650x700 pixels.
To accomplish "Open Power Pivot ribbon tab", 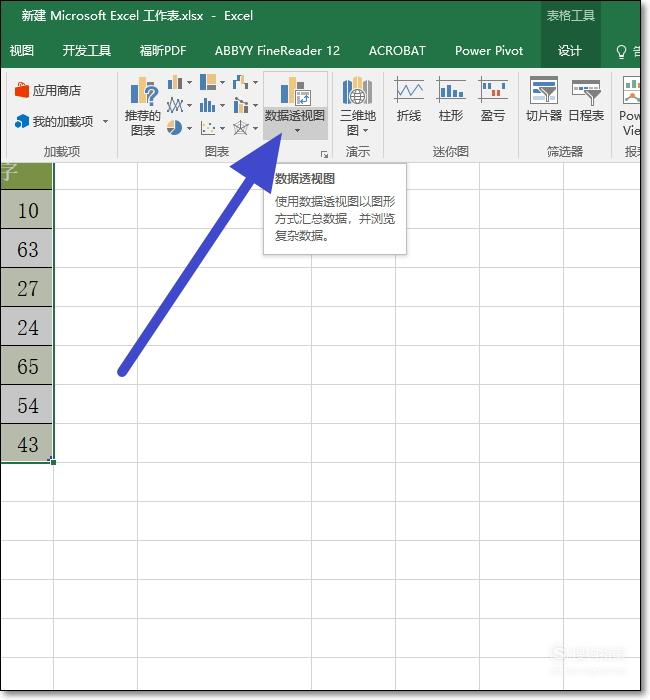I will coord(489,50).
